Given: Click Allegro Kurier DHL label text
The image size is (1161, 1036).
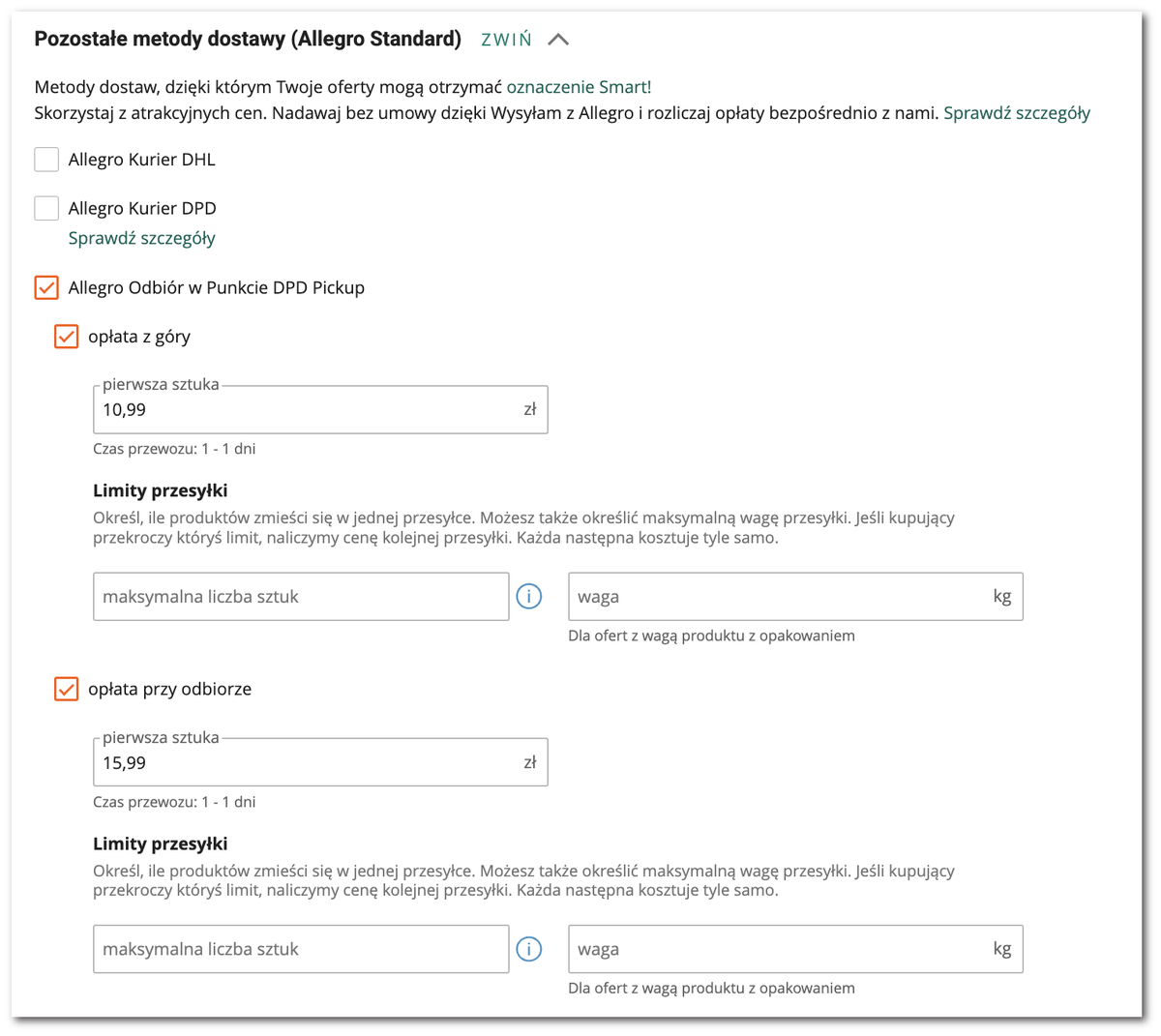Looking at the screenshot, I should coord(141,160).
